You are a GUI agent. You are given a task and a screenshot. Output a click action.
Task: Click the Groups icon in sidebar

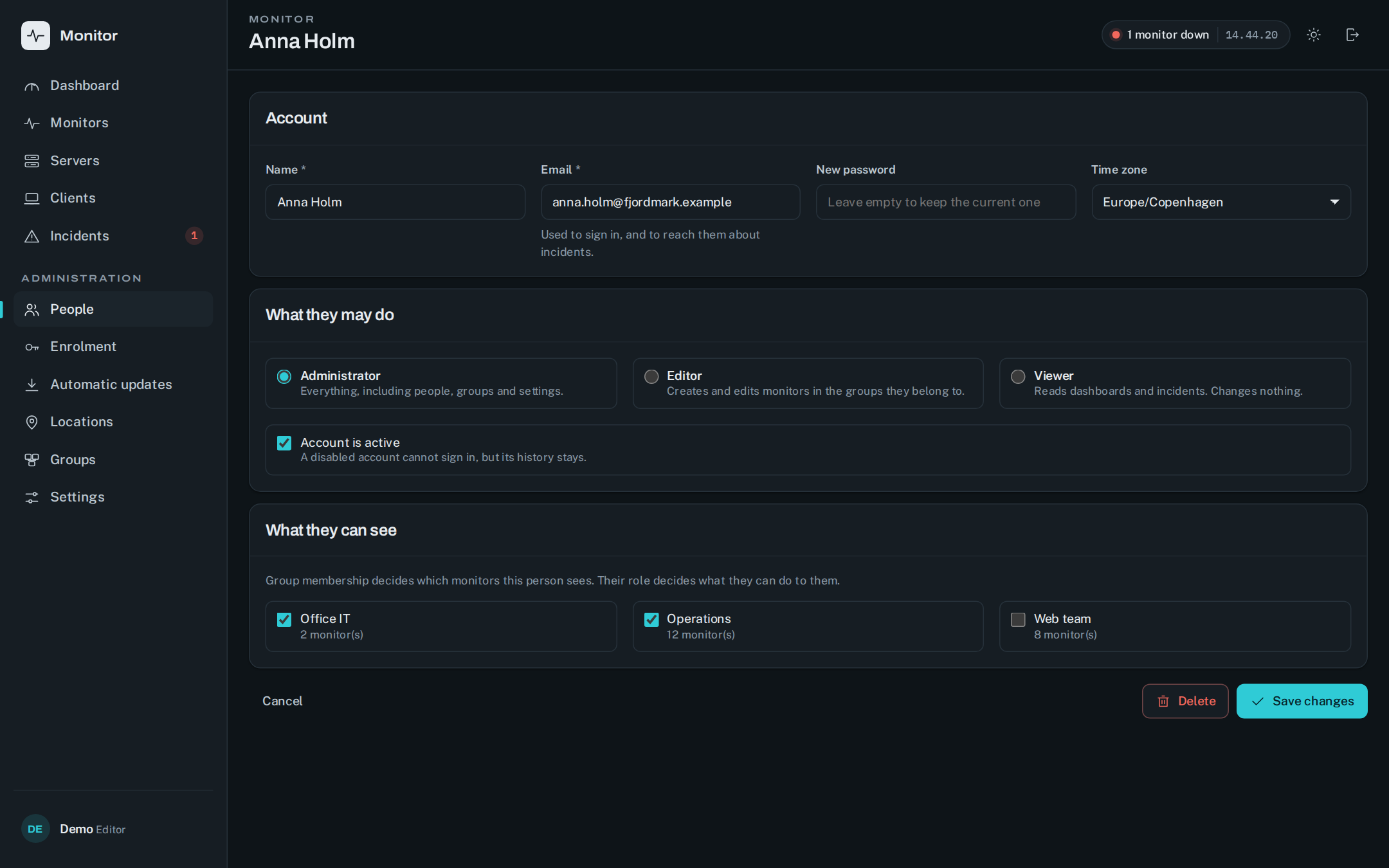pyautogui.click(x=32, y=460)
